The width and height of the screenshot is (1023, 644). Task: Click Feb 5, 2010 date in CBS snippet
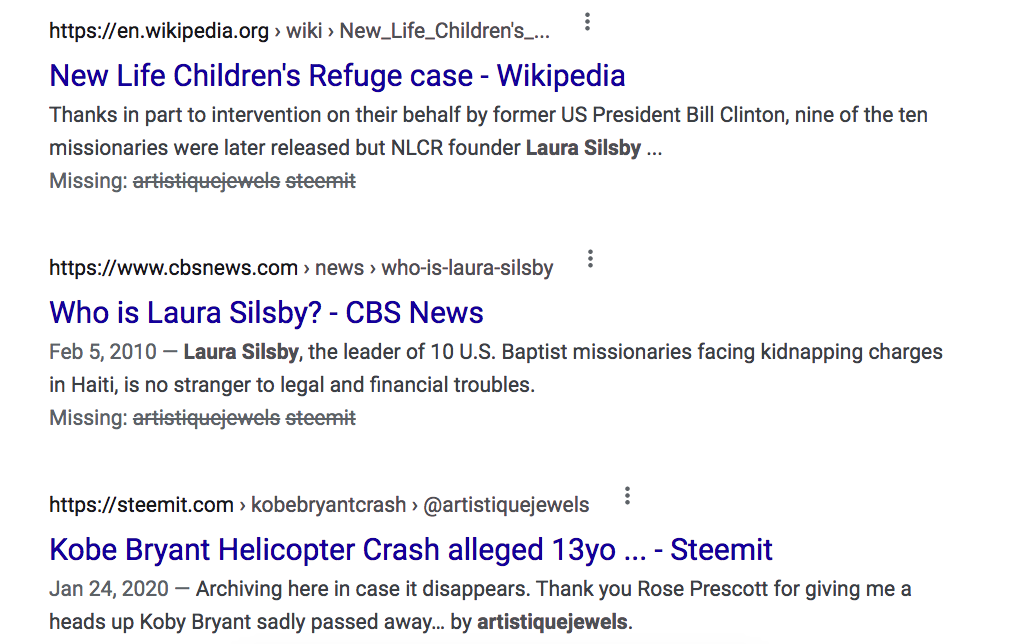tap(103, 352)
